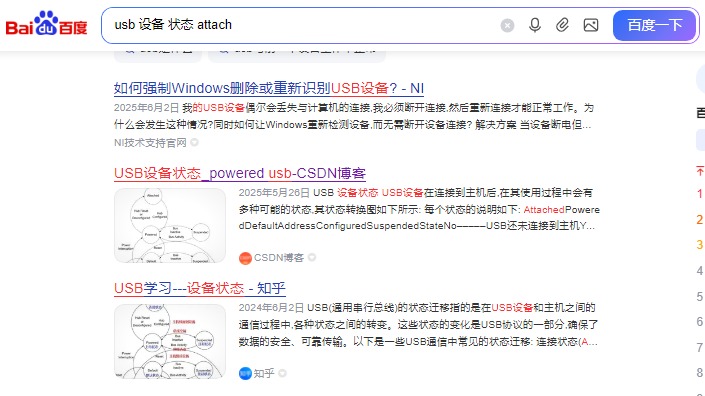This screenshot has width=705, height=396.
Task: Open state diagram thumbnail of CSDN result
Action: point(170,226)
